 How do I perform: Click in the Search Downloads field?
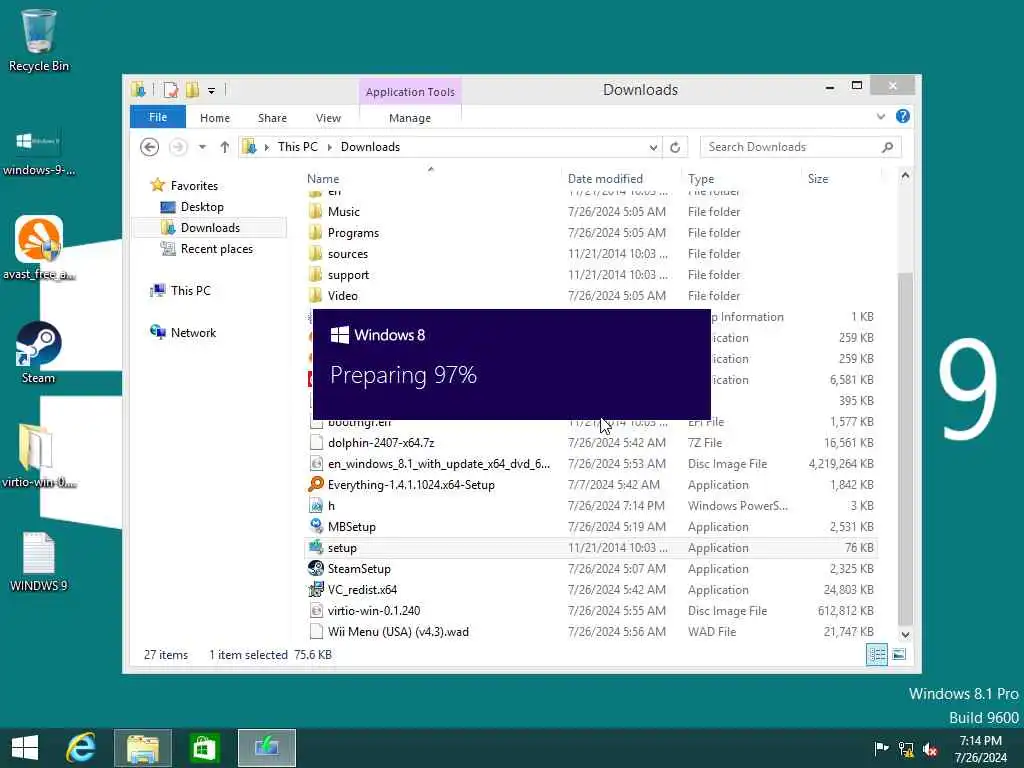point(790,147)
